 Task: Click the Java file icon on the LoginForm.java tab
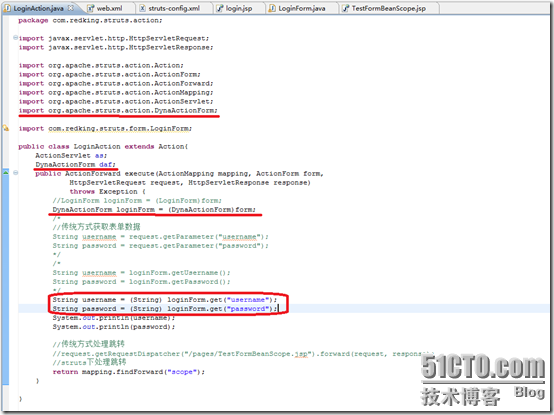pyautogui.click(x=272, y=8)
